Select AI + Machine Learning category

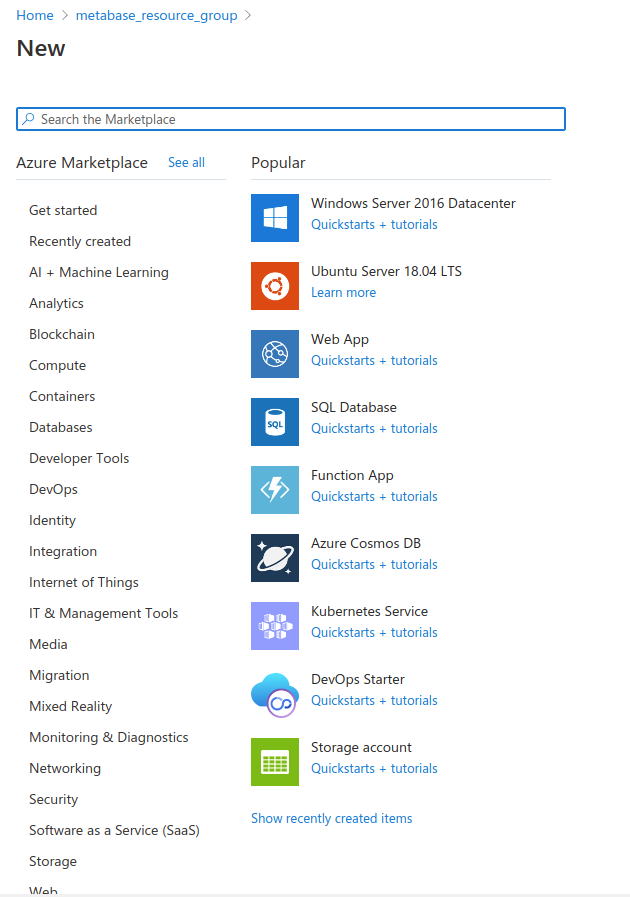tap(98, 272)
